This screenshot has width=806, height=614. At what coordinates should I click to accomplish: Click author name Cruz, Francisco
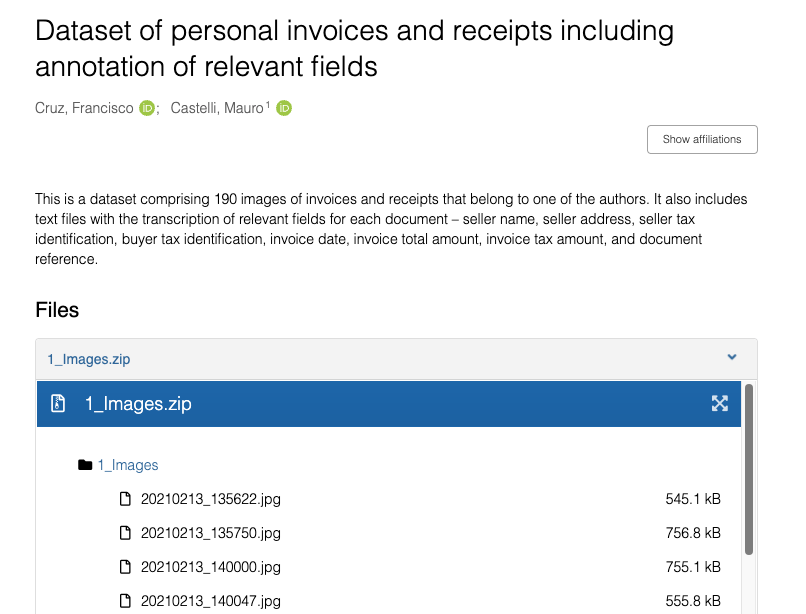(84, 108)
